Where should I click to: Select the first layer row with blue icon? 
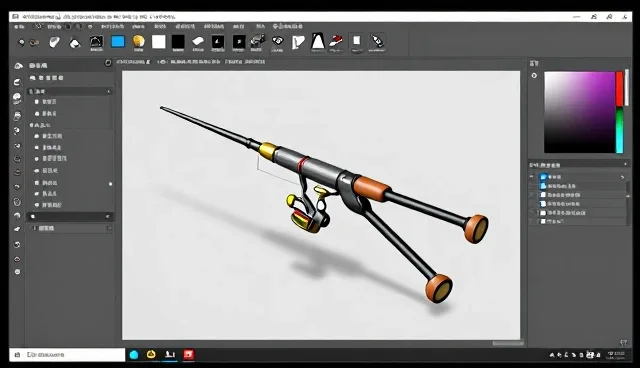tap(579, 177)
